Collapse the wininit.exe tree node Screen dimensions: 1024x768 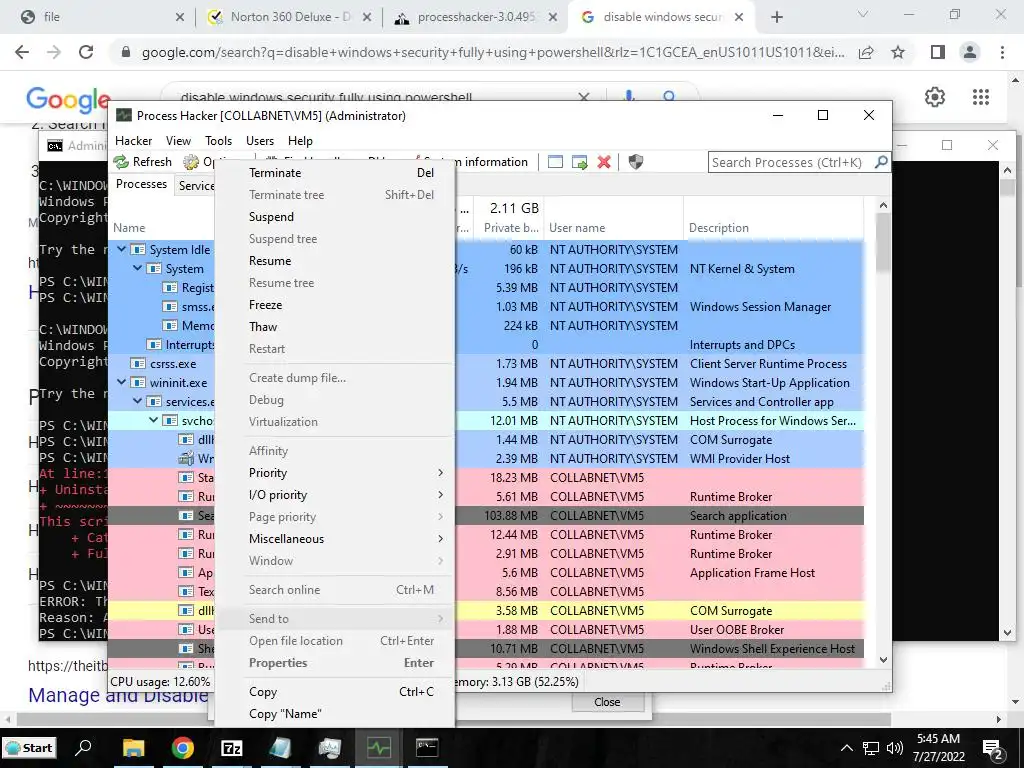pyautogui.click(x=122, y=382)
